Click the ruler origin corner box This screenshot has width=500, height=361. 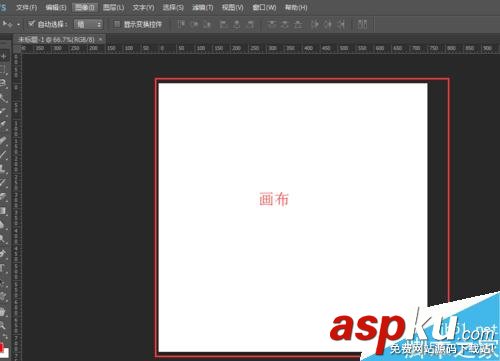pyautogui.click(x=17, y=48)
